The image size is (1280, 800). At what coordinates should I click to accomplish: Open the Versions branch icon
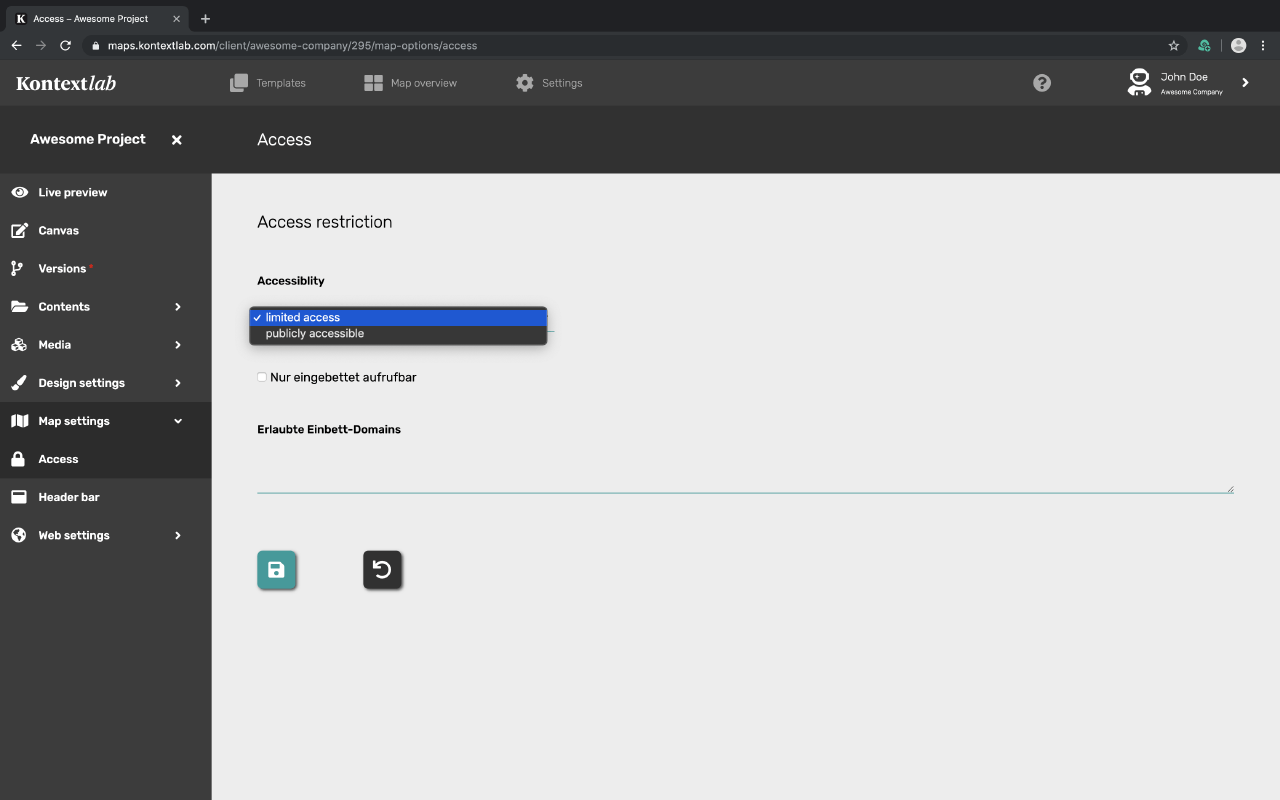point(20,268)
